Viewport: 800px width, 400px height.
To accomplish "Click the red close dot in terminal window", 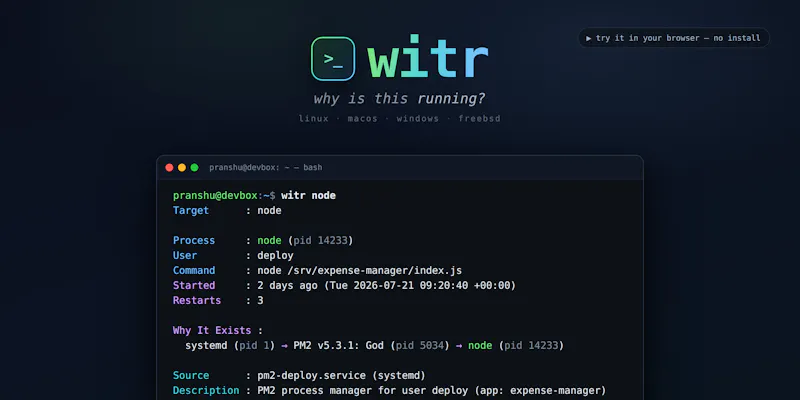I will click(x=169, y=167).
